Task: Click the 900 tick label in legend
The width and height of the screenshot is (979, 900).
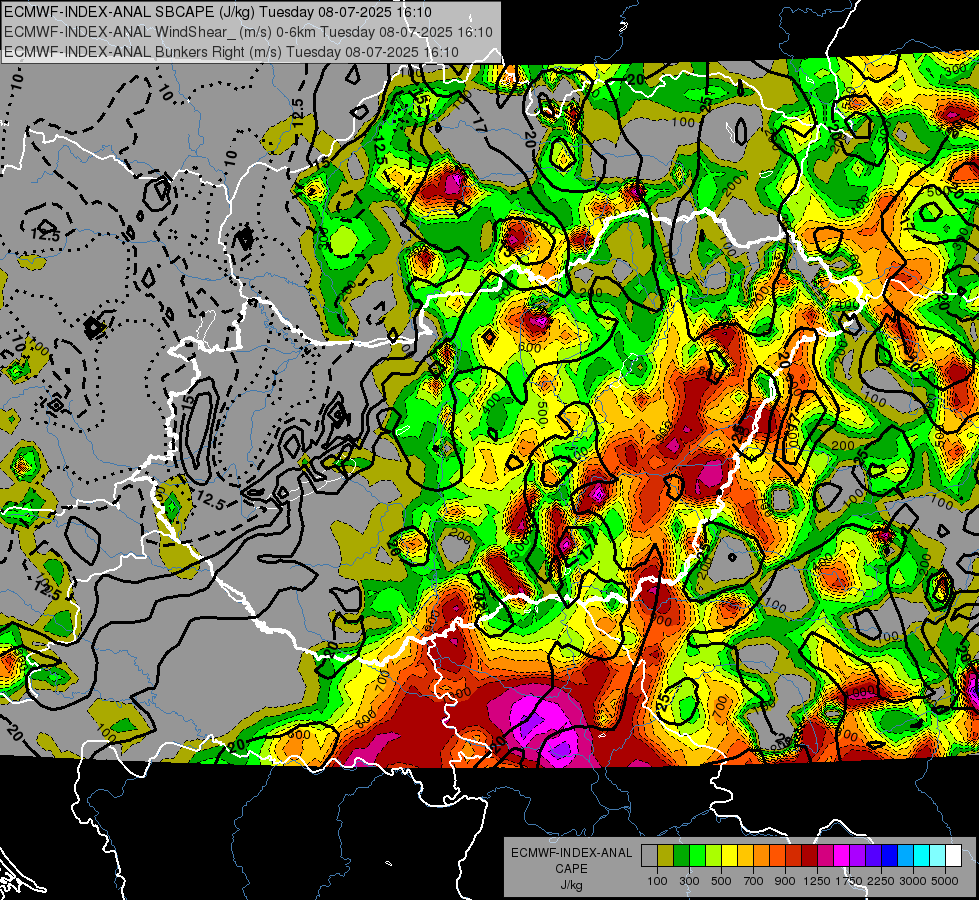Action: point(785,881)
